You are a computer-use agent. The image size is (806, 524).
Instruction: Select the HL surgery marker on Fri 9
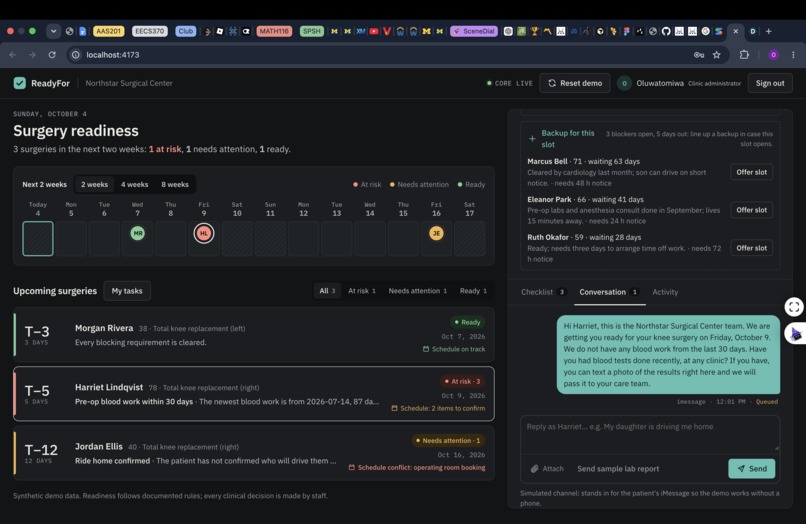coord(204,233)
